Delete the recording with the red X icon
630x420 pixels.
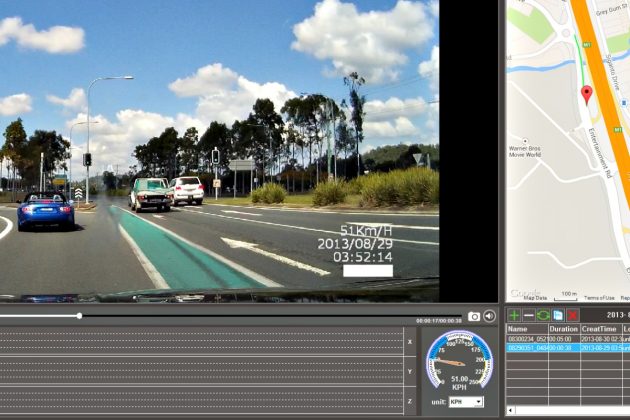(573, 316)
